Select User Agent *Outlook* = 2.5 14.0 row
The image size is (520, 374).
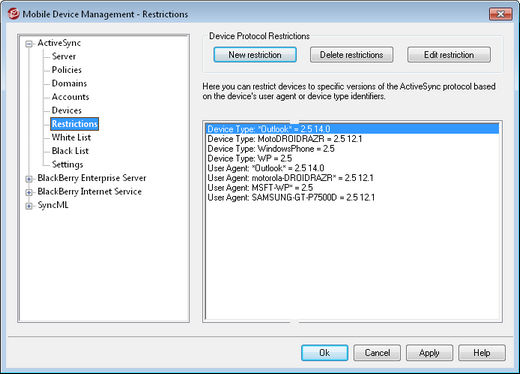click(353, 168)
